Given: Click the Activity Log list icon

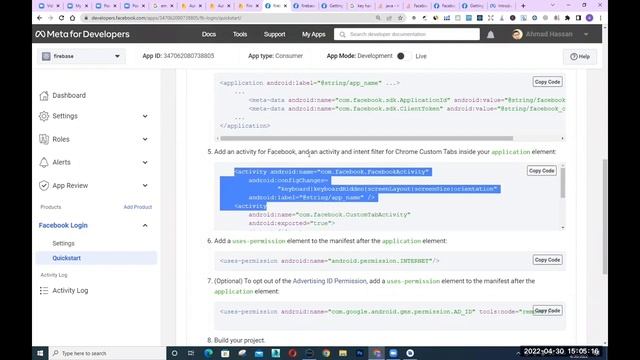Looking at the screenshot, I should point(44,291).
